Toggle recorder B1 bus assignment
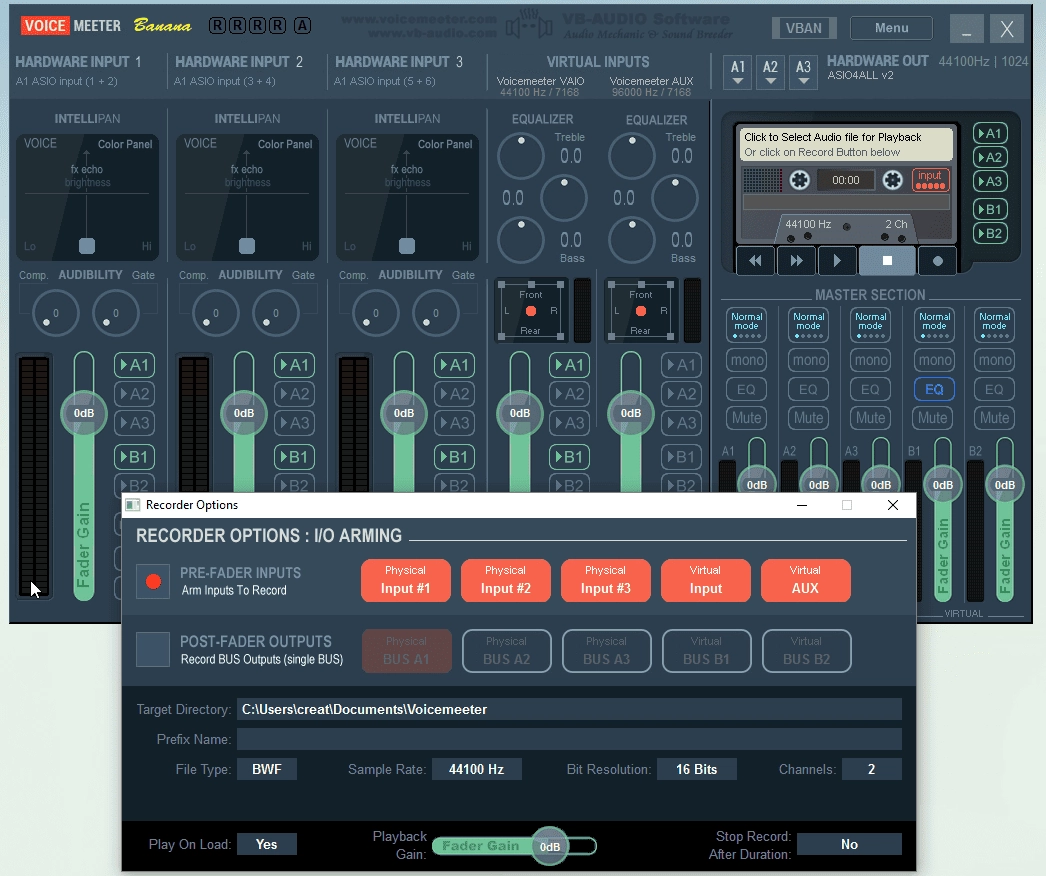 pos(990,209)
